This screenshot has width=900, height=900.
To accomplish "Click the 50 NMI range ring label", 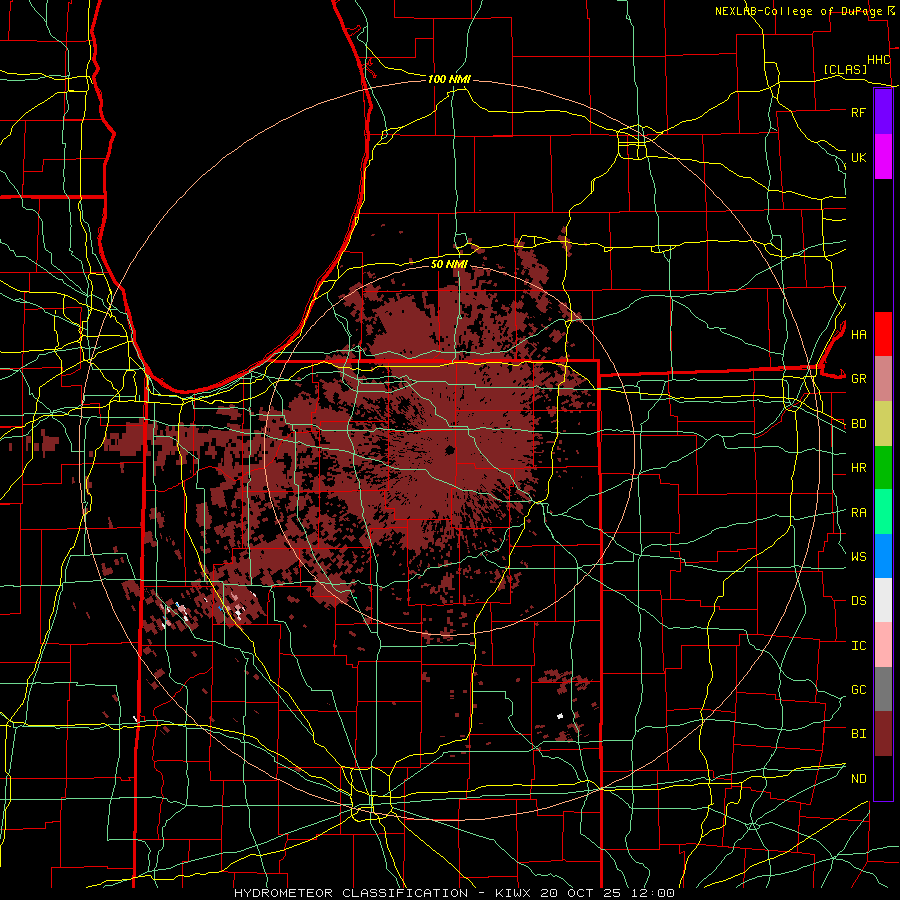I will click(x=449, y=264).
